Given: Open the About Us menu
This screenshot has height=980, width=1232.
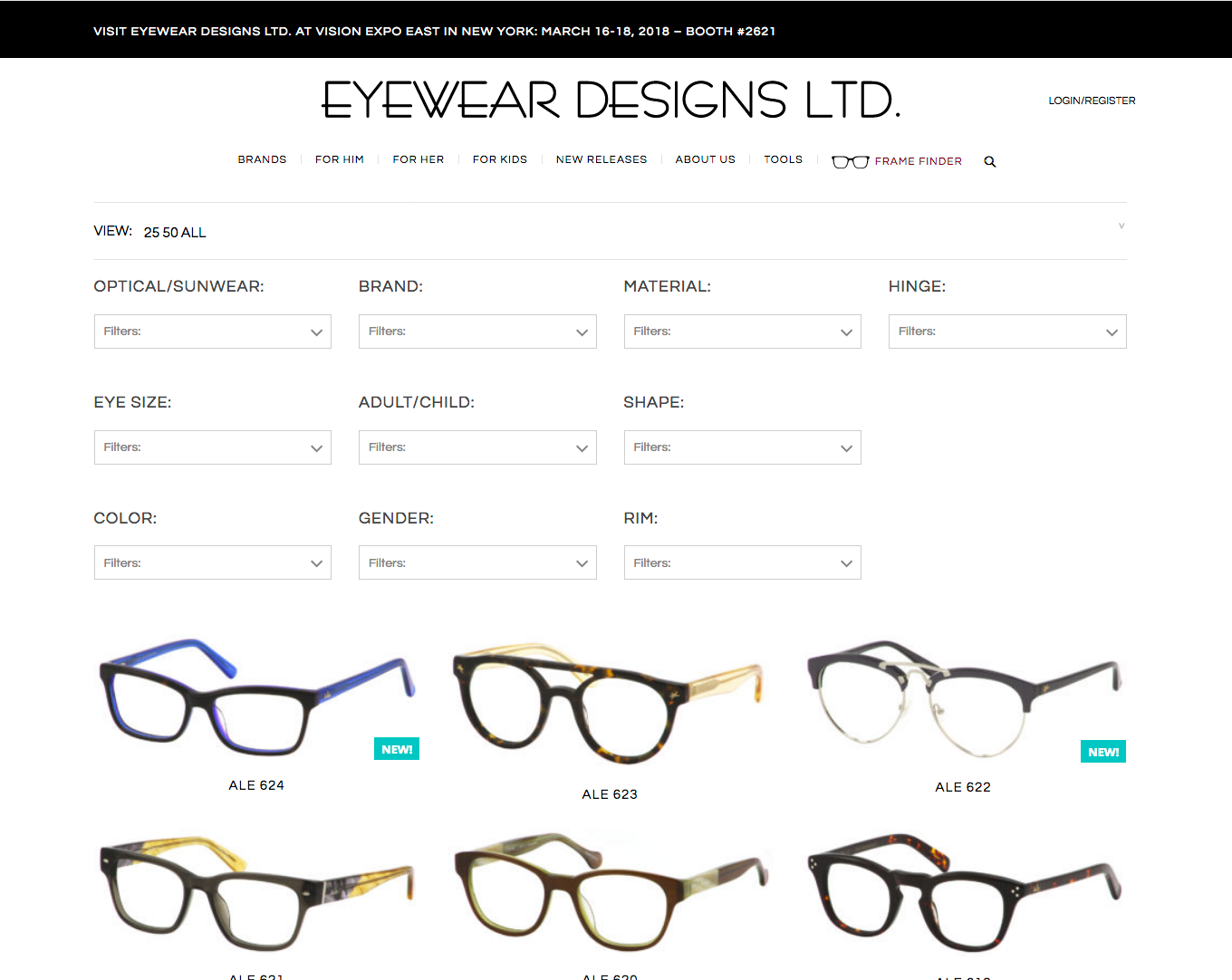Looking at the screenshot, I should 706,159.
